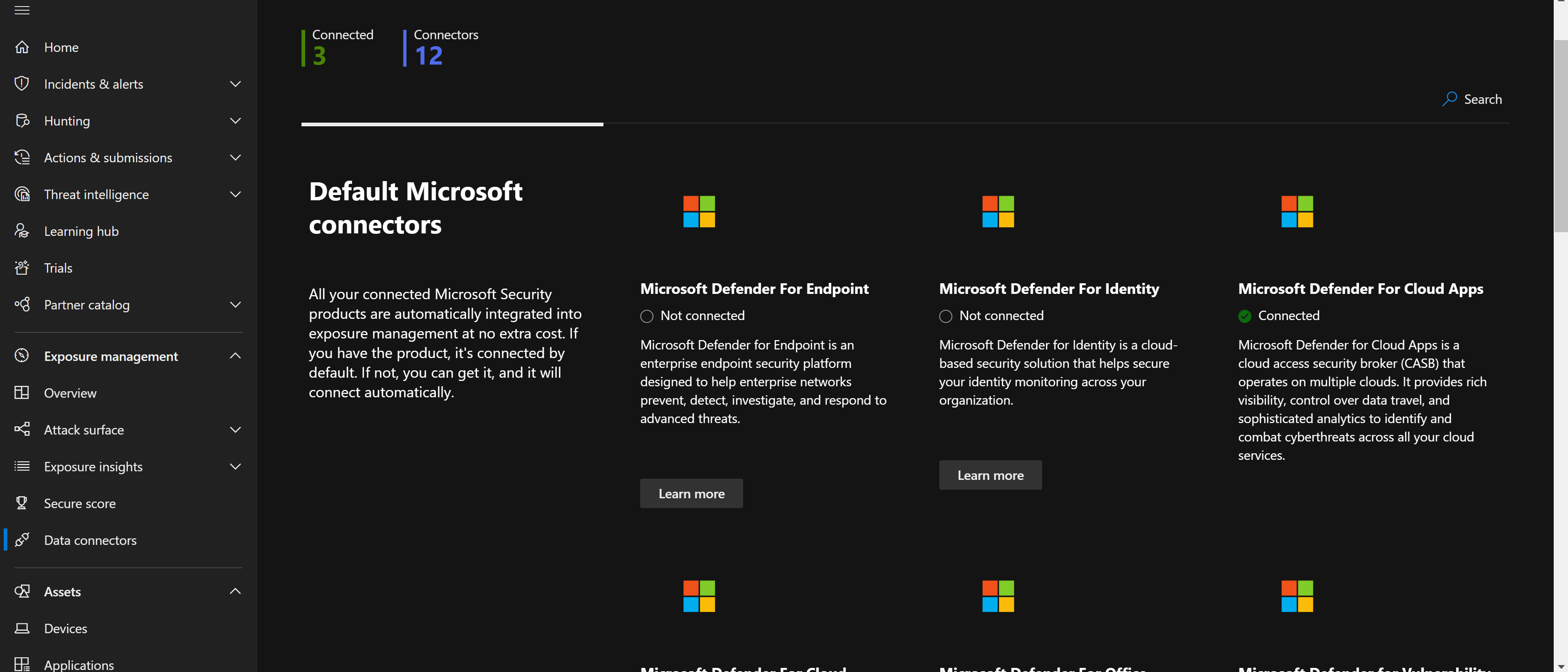This screenshot has height=672, width=1568.
Task: Click the Default Microsoft connectors heading
Action: (x=415, y=208)
